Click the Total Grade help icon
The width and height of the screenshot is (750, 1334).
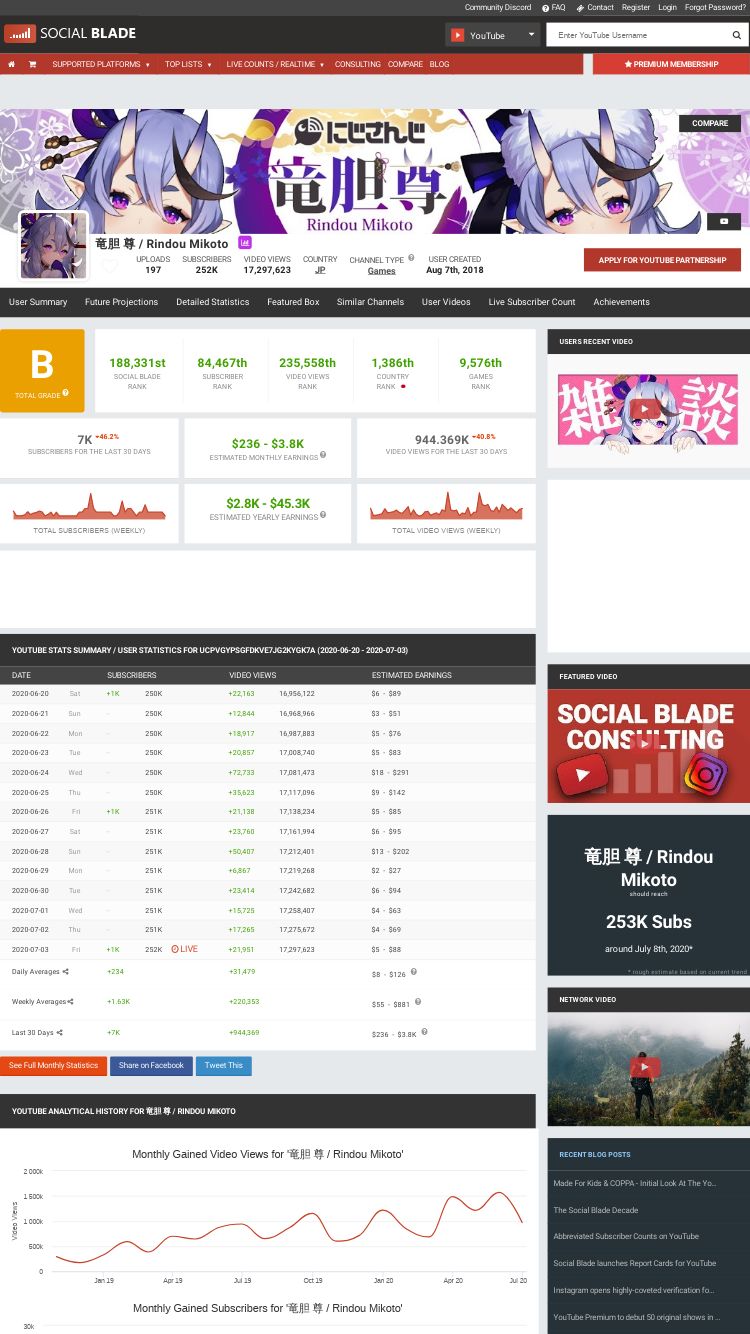66,393
